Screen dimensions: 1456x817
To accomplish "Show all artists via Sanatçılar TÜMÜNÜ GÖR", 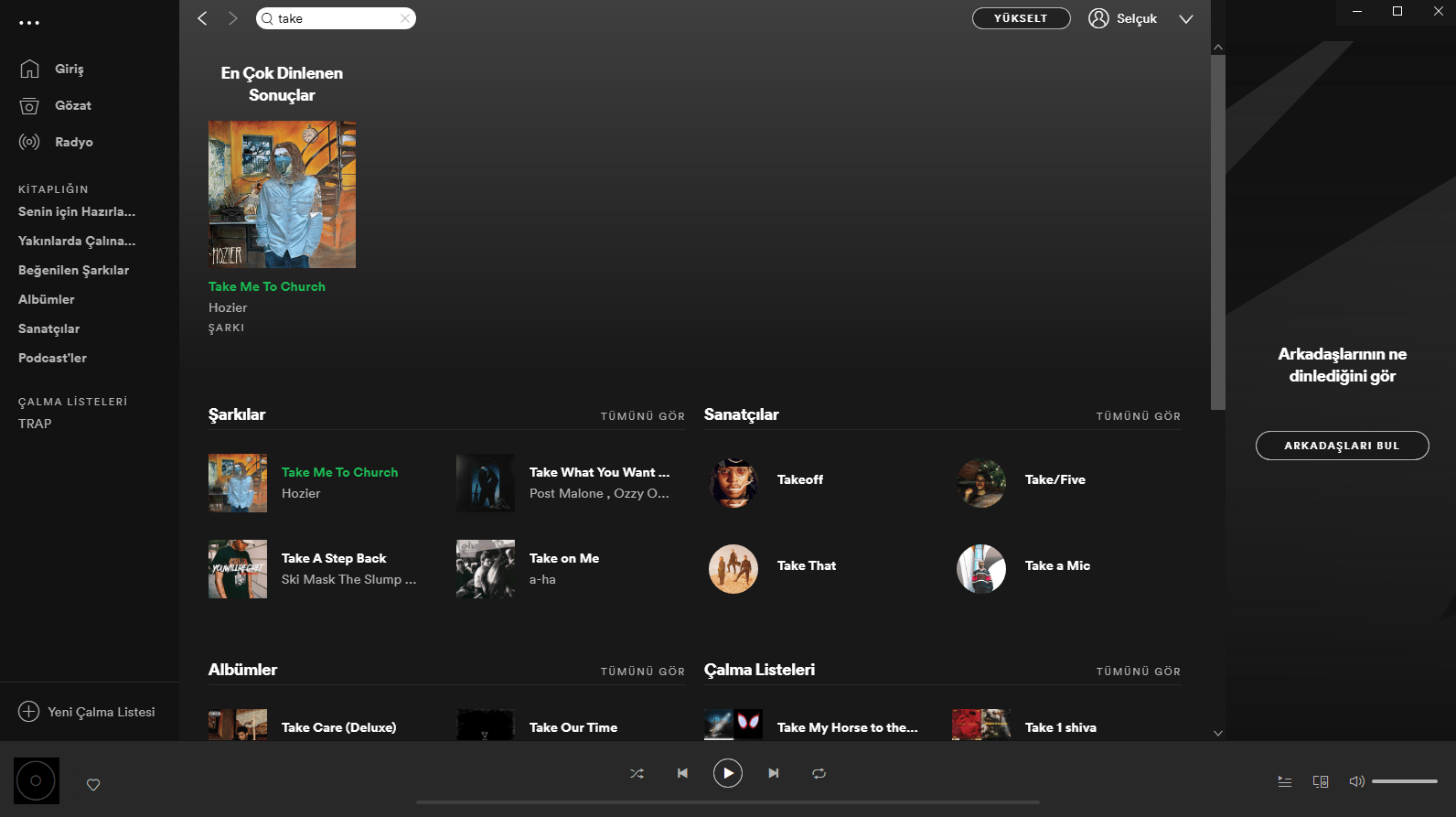I will [1139, 416].
